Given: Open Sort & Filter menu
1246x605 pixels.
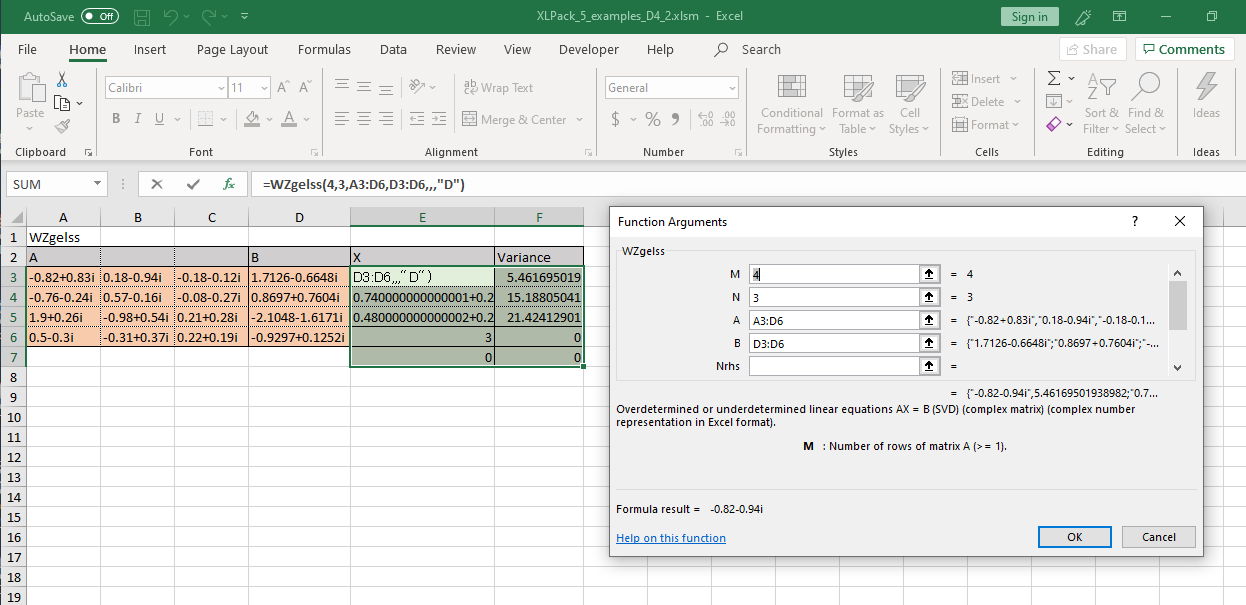Looking at the screenshot, I should click(x=1102, y=103).
